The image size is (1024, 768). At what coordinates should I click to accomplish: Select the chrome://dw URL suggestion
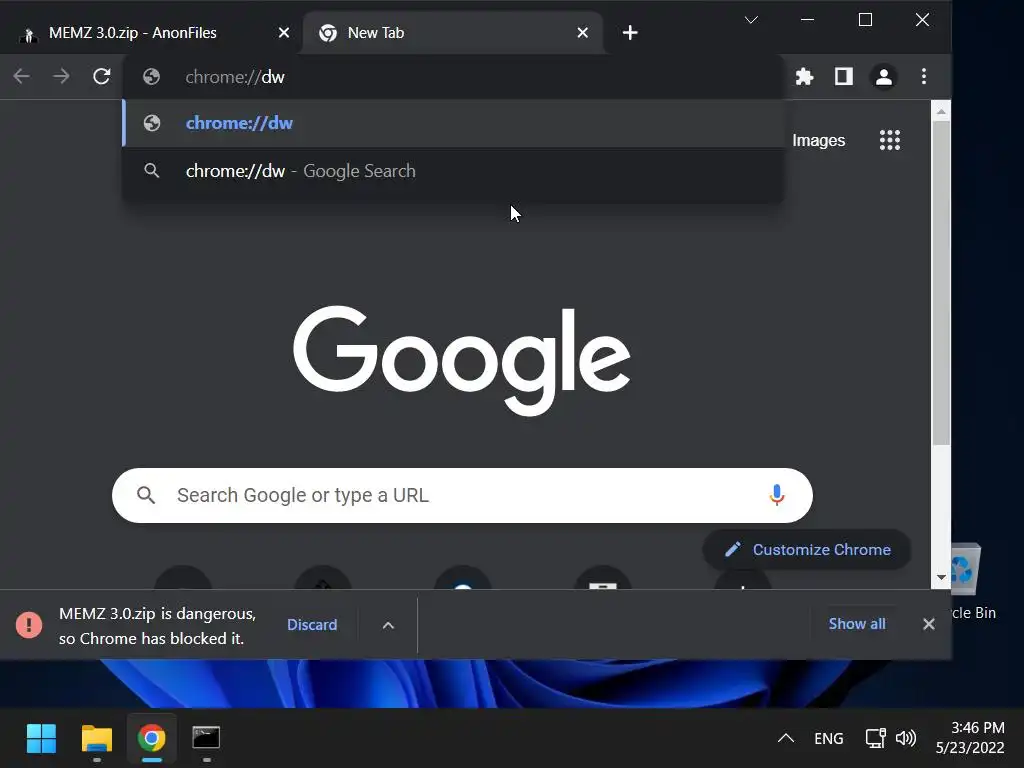pos(453,123)
